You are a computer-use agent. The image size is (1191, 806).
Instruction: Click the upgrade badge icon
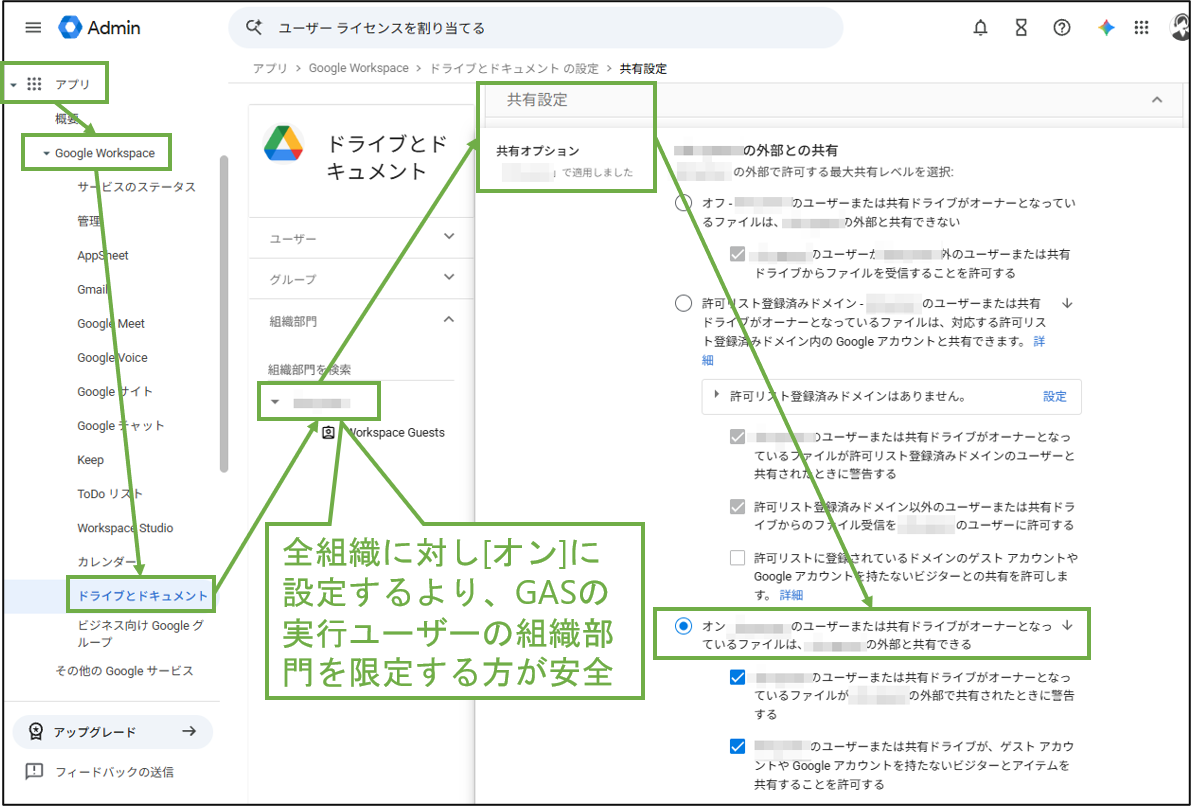coord(35,732)
